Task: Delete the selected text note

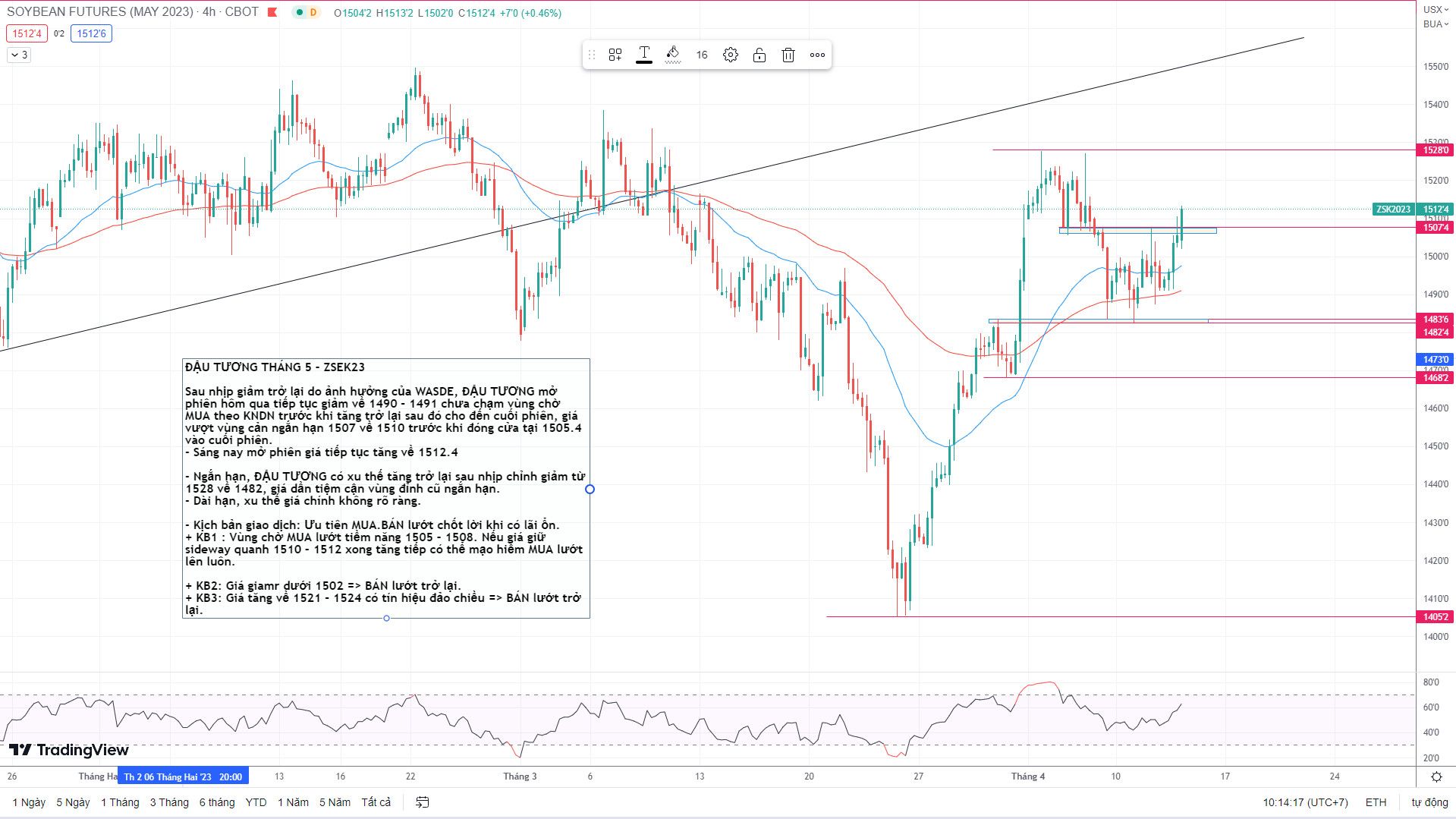Action: pos(788,55)
